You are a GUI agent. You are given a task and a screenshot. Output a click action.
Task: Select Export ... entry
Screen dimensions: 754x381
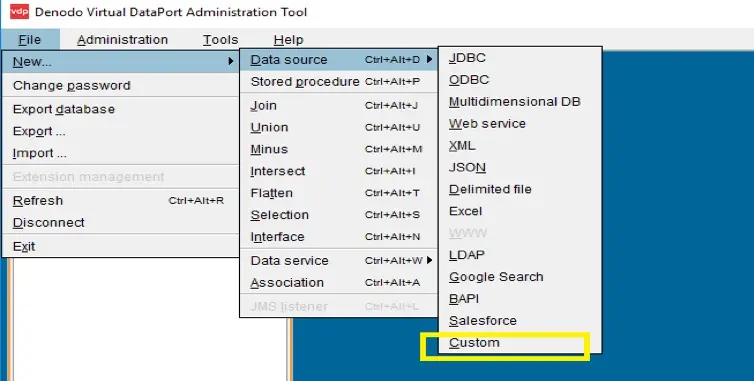pyautogui.click(x=121, y=131)
